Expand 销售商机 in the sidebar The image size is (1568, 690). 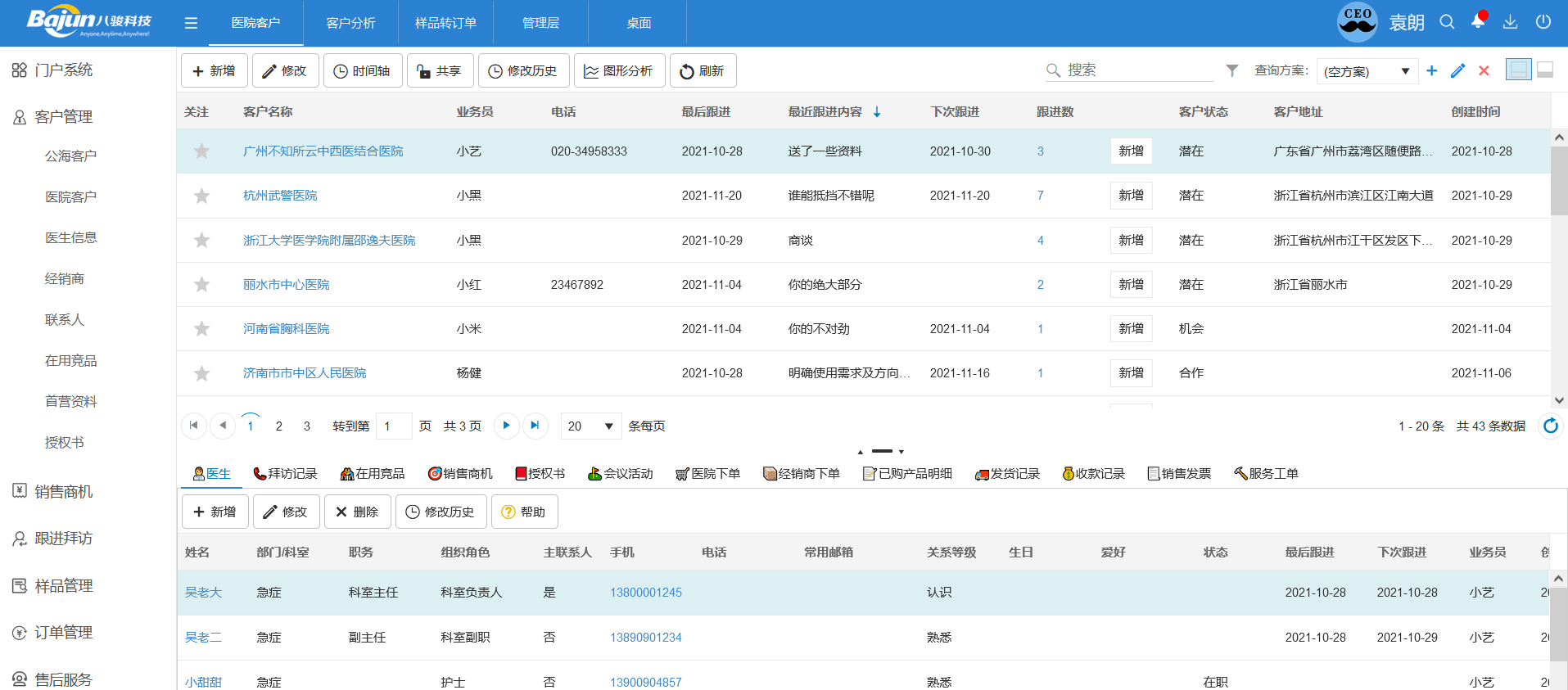tap(63, 491)
